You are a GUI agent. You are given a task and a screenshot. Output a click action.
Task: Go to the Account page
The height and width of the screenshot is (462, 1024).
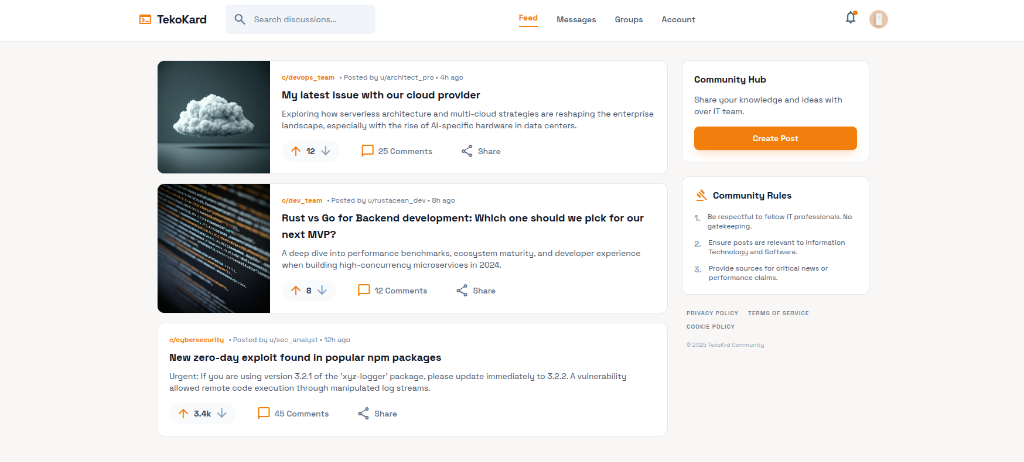point(678,19)
